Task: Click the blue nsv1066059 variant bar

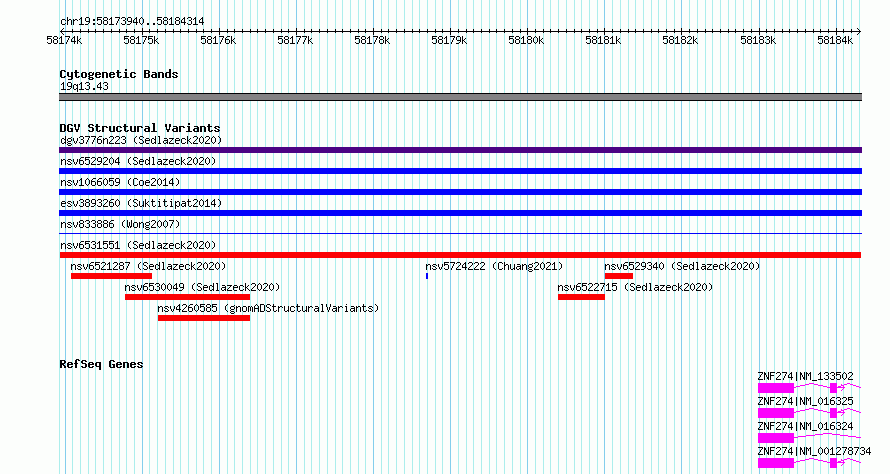Action: click(x=460, y=192)
